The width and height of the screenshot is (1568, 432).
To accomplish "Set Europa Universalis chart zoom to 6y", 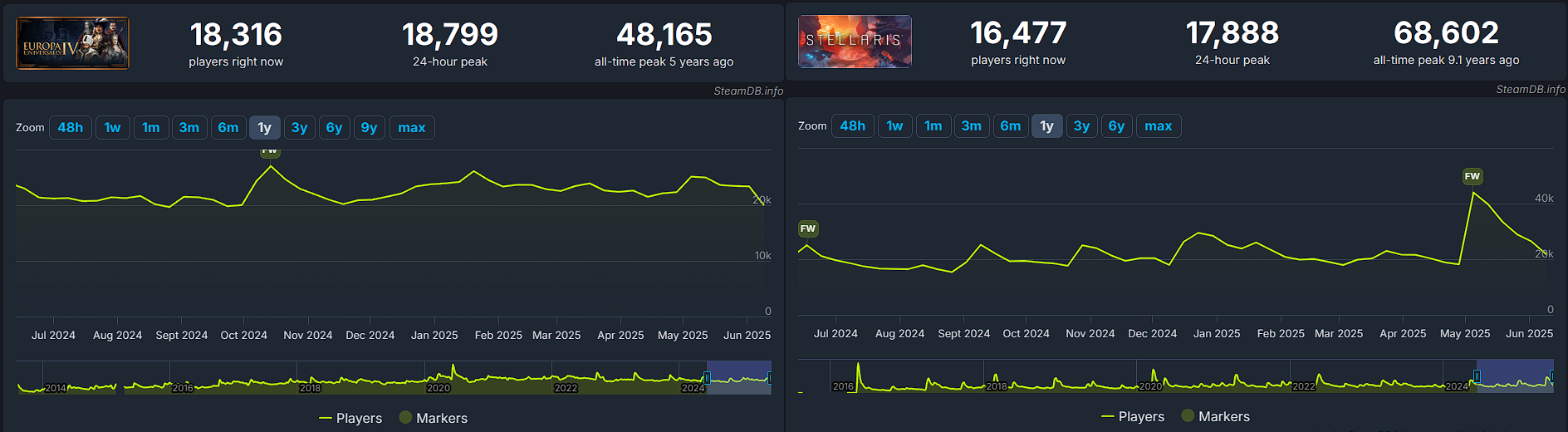I will coord(335,127).
